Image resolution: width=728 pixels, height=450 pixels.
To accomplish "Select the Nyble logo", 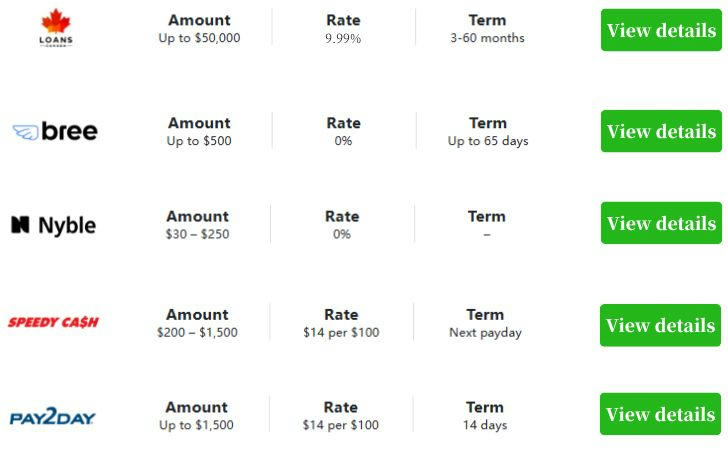I will 53,226.
